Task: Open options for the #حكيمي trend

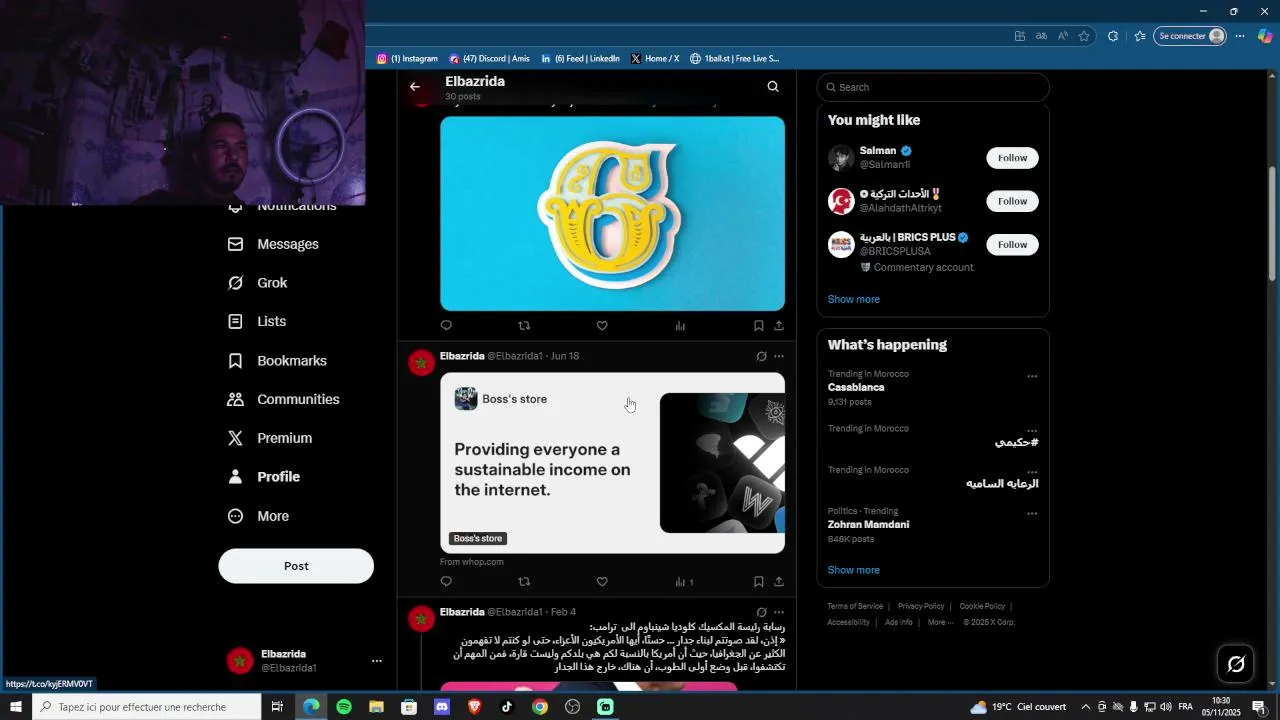Action: click(1032, 431)
